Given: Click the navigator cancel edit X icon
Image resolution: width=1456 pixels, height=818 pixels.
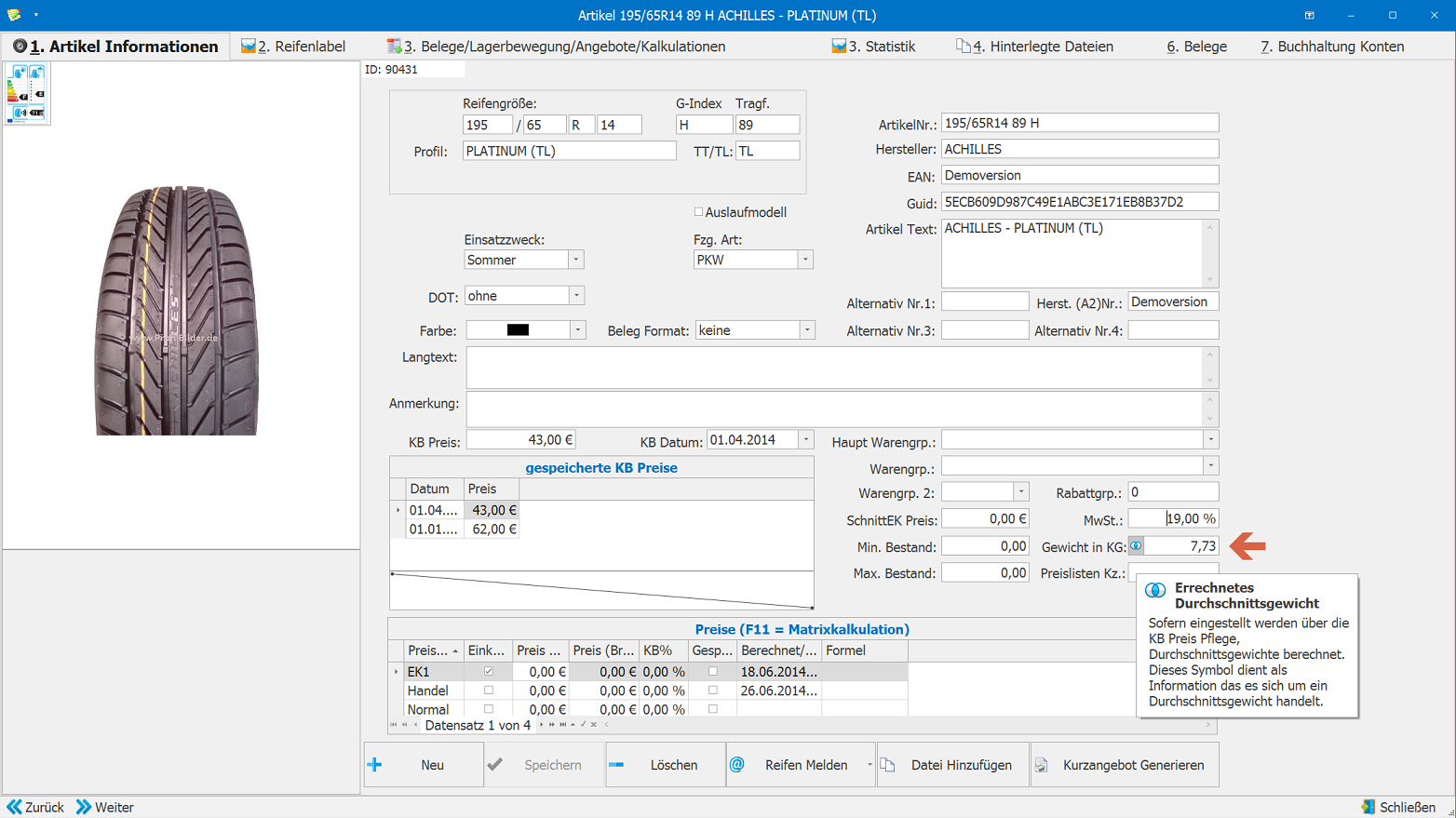Looking at the screenshot, I should (x=594, y=725).
